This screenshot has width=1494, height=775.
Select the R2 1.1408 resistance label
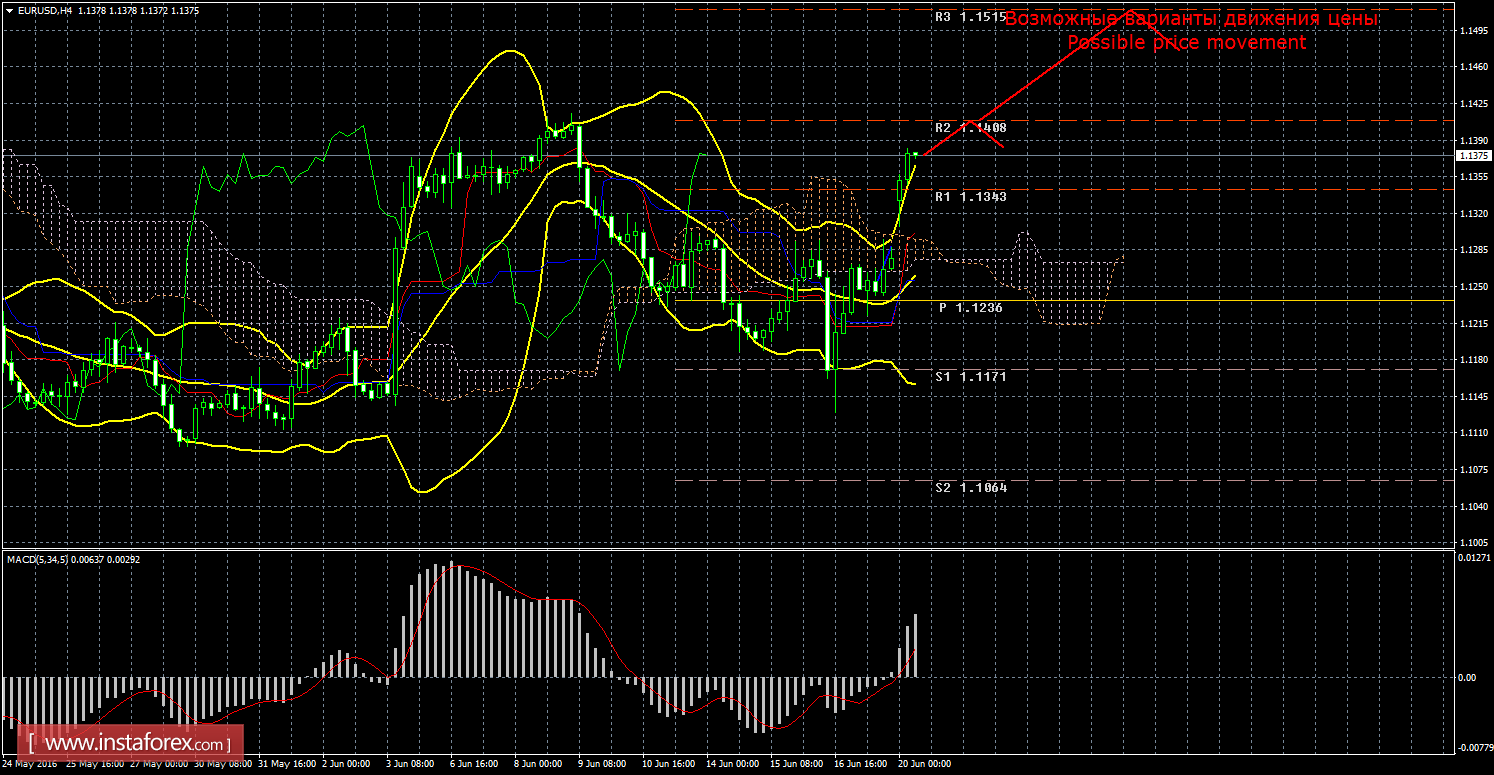(970, 128)
